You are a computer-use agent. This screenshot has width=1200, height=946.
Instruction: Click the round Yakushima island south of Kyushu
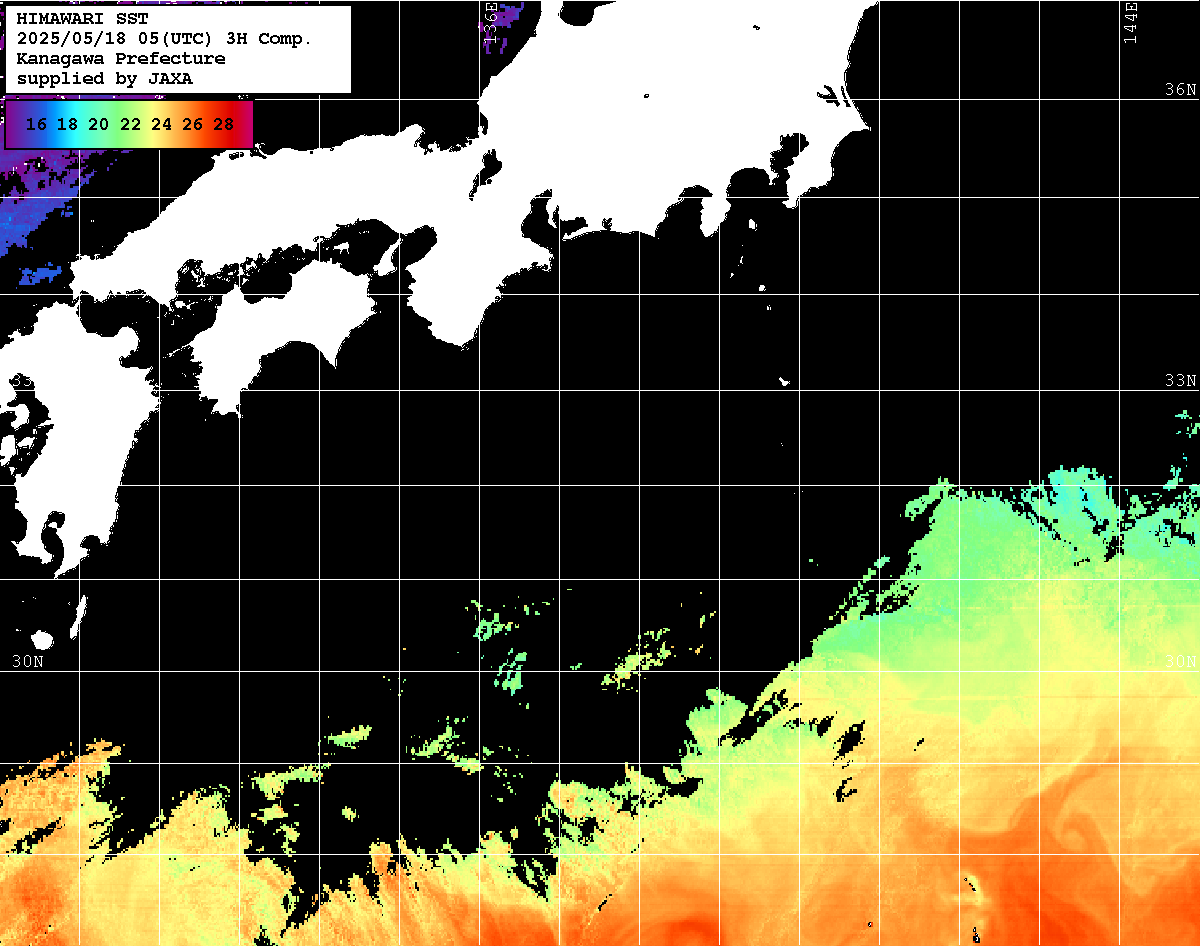point(42,640)
